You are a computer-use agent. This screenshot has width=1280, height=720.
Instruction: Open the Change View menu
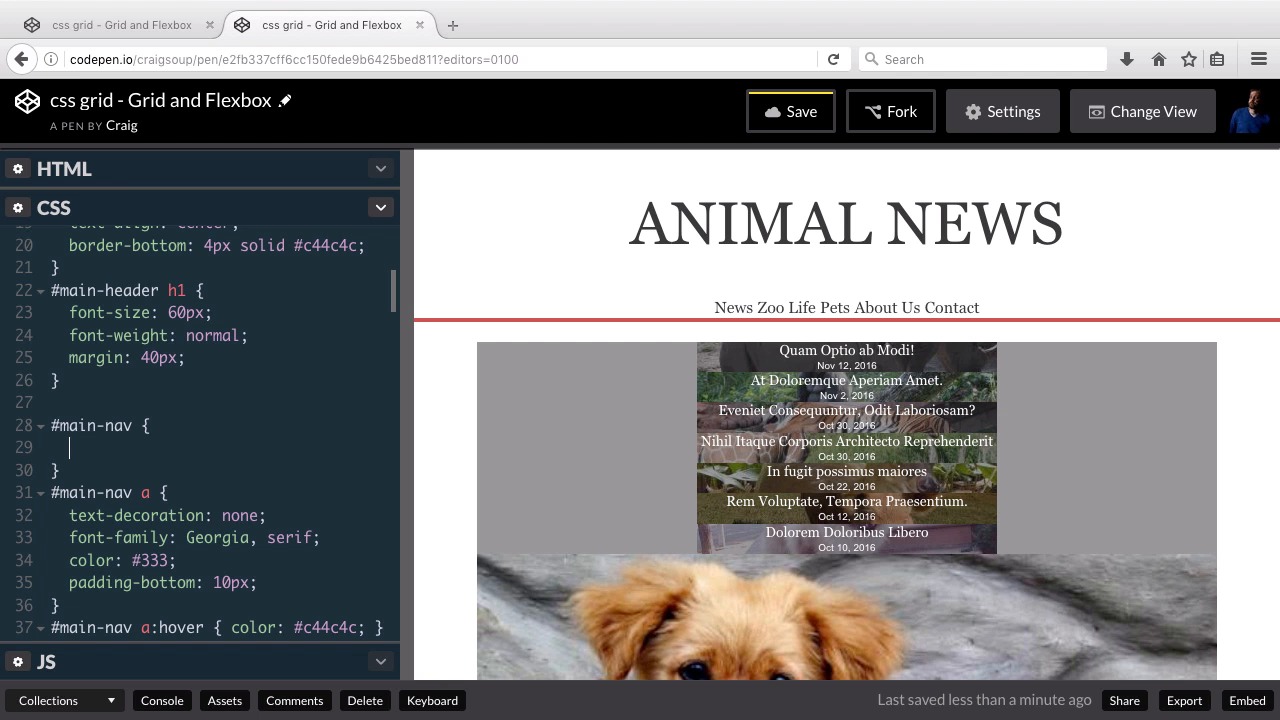[x=1142, y=112]
